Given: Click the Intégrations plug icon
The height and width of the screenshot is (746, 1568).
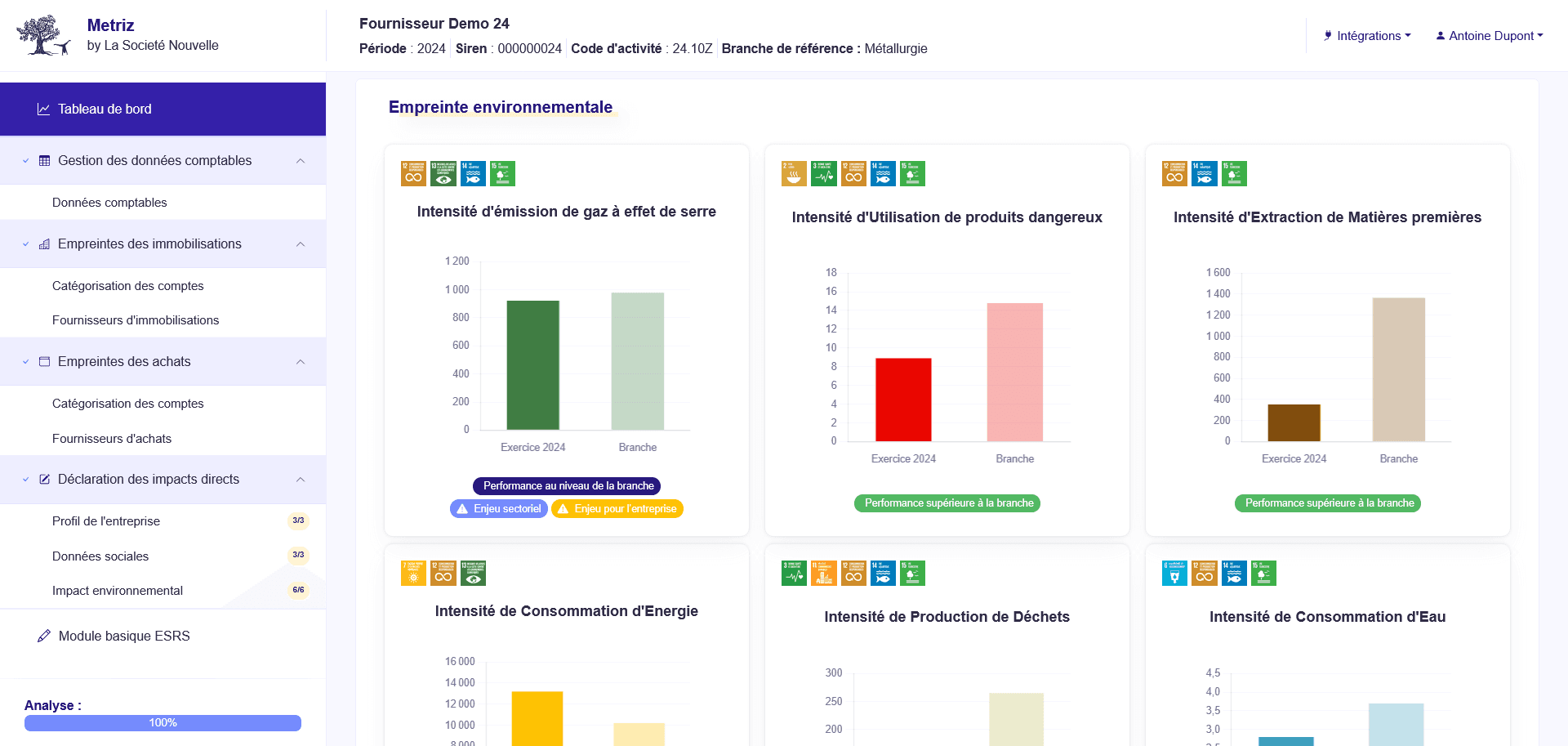Looking at the screenshot, I should (1328, 36).
